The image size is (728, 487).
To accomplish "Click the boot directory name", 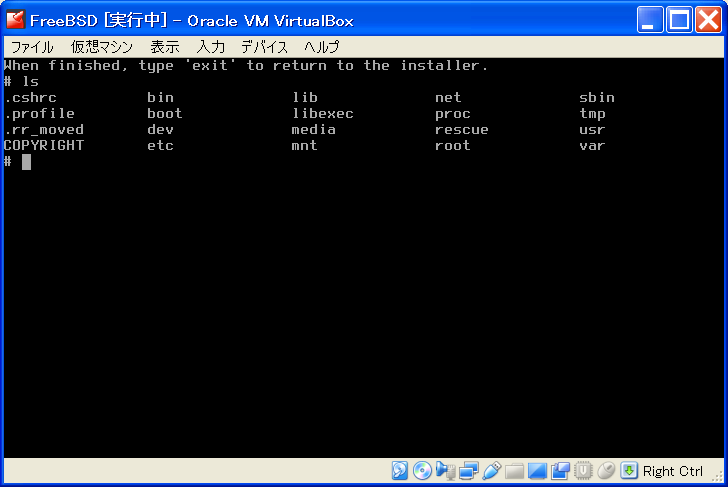I will [x=165, y=113].
